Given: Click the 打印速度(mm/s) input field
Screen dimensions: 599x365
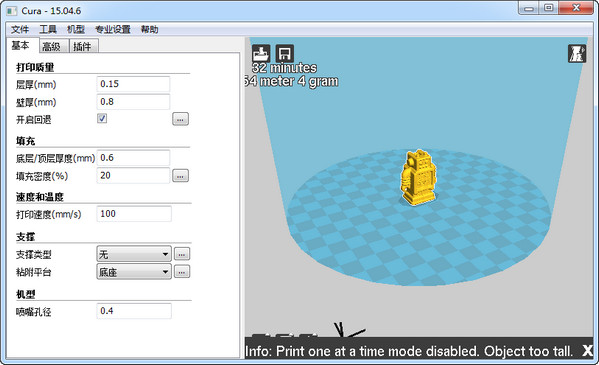Looking at the screenshot, I should (x=134, y=214).
